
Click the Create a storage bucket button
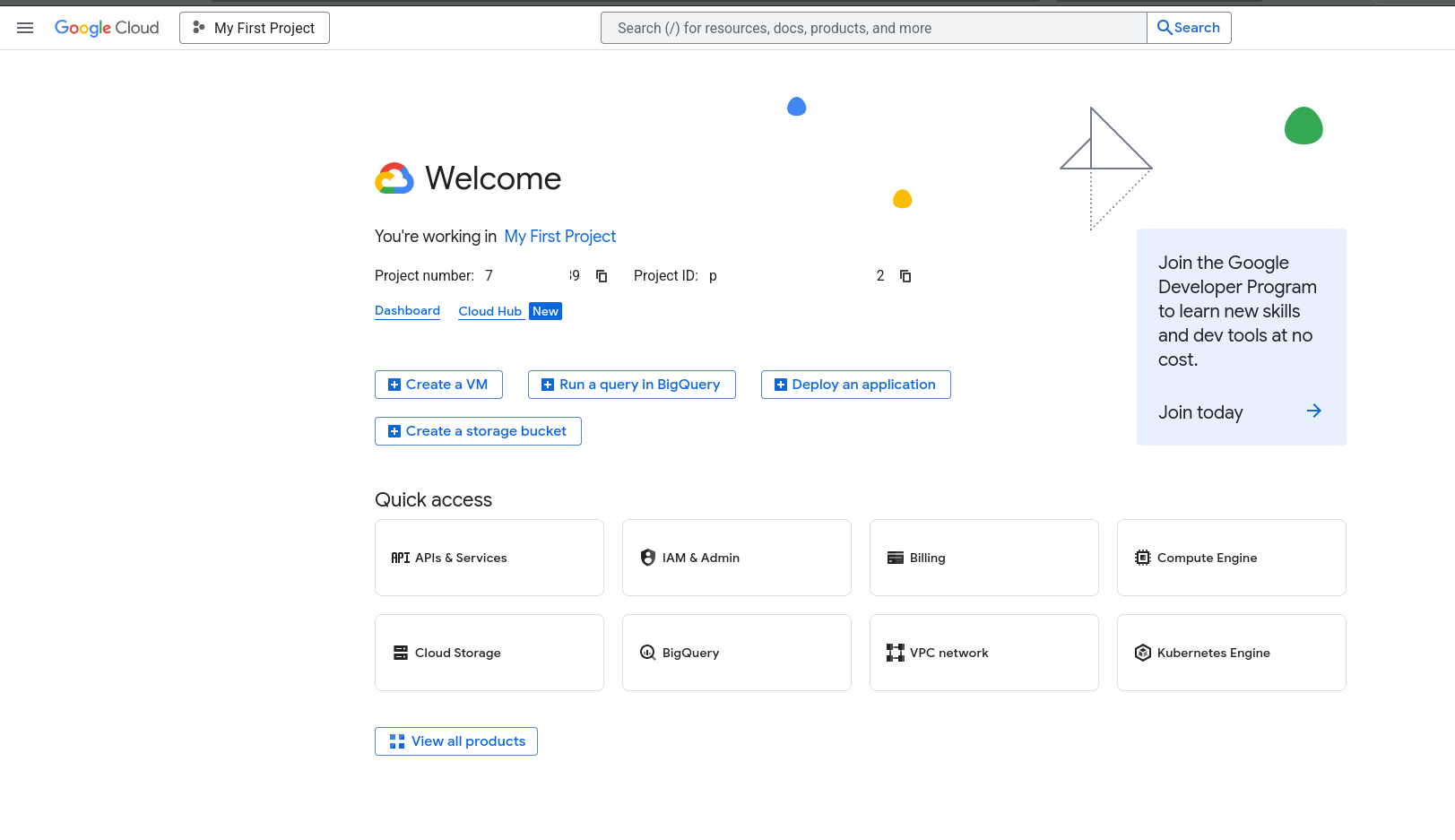[x=478, y=431]
